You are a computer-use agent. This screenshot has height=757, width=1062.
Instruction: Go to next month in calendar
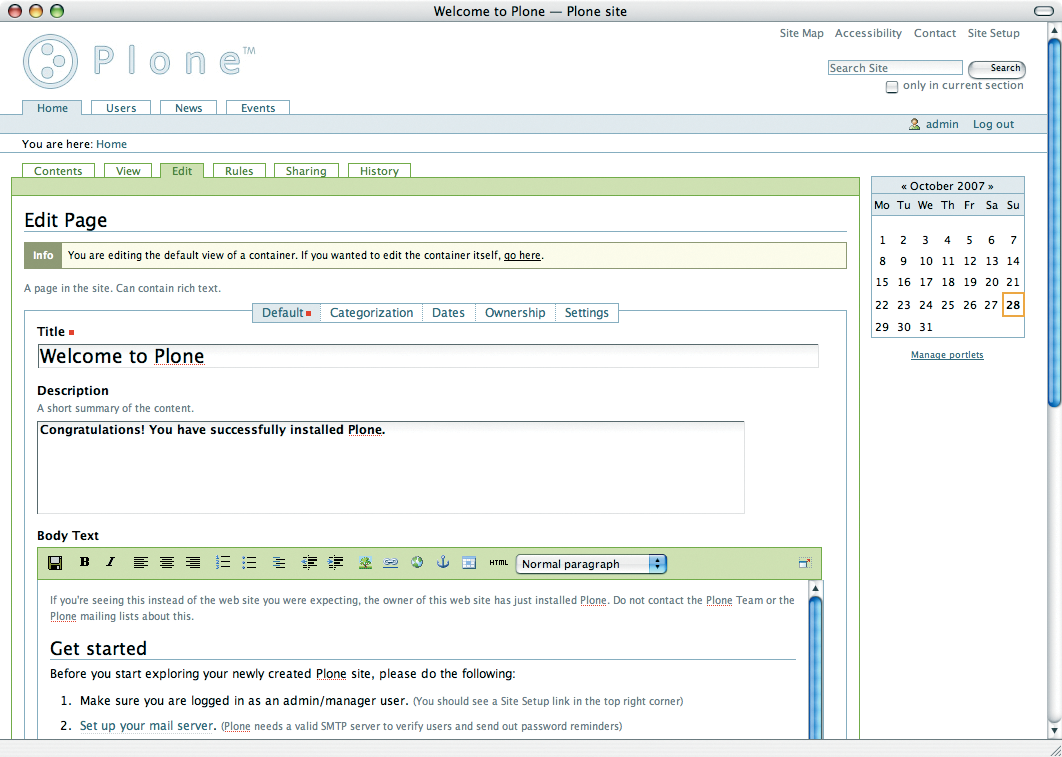tap(991, 186)
